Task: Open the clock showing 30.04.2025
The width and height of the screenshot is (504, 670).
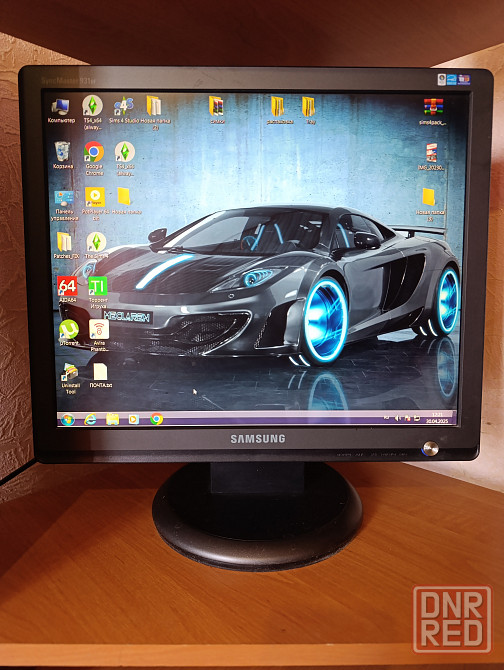Action: [437, 417]
